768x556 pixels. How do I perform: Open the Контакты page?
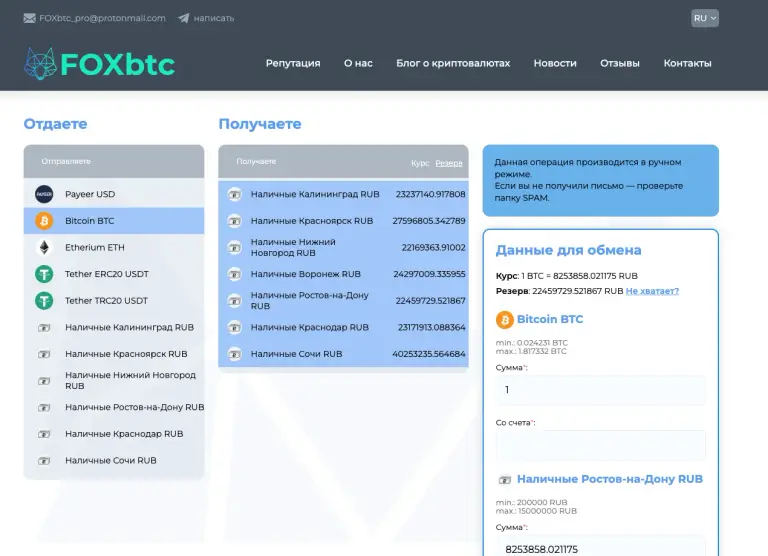coord(687,63)
